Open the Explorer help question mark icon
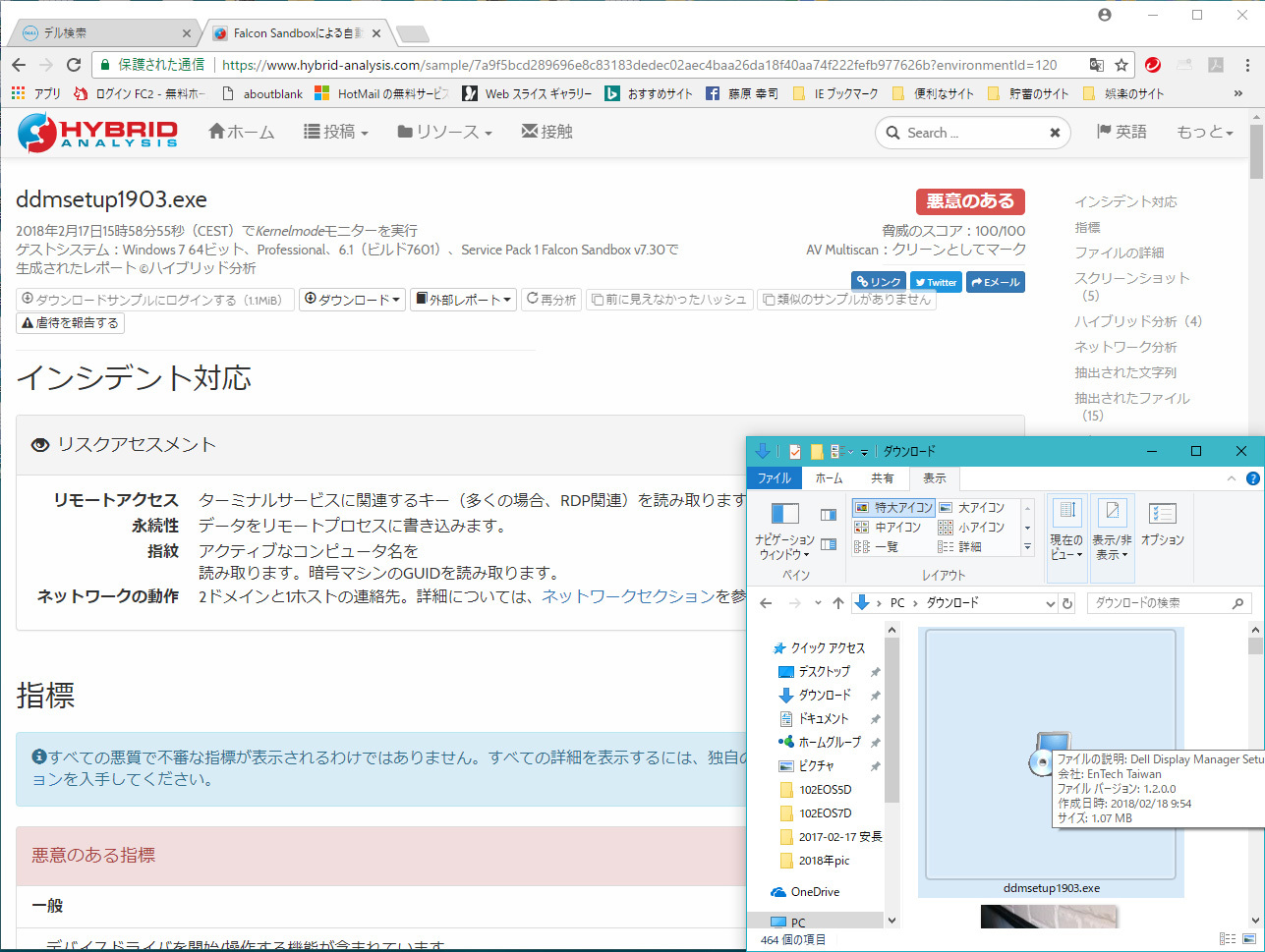Viewport: 1265px width, 952px height. [1252, 478]
